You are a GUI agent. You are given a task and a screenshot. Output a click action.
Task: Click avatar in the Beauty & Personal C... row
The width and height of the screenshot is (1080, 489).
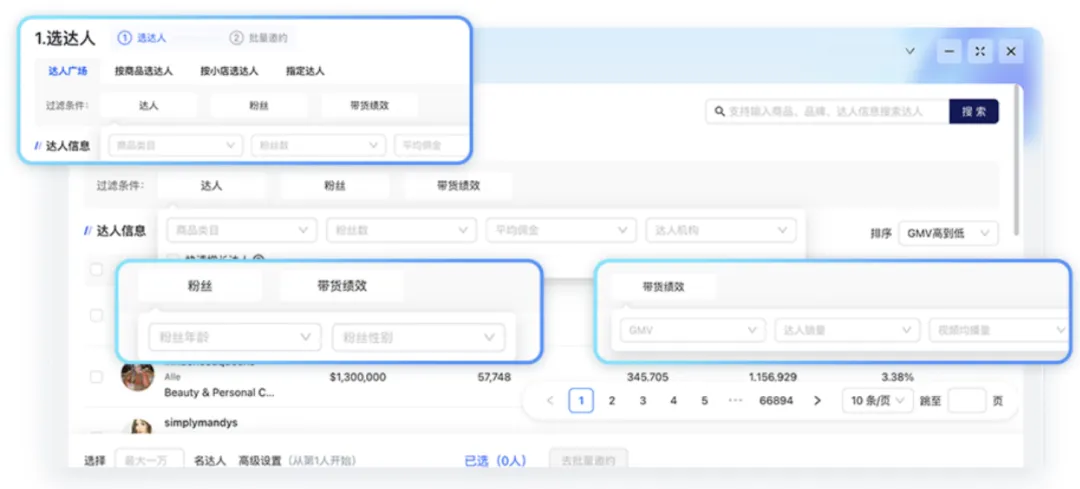[x=138, y=375]
